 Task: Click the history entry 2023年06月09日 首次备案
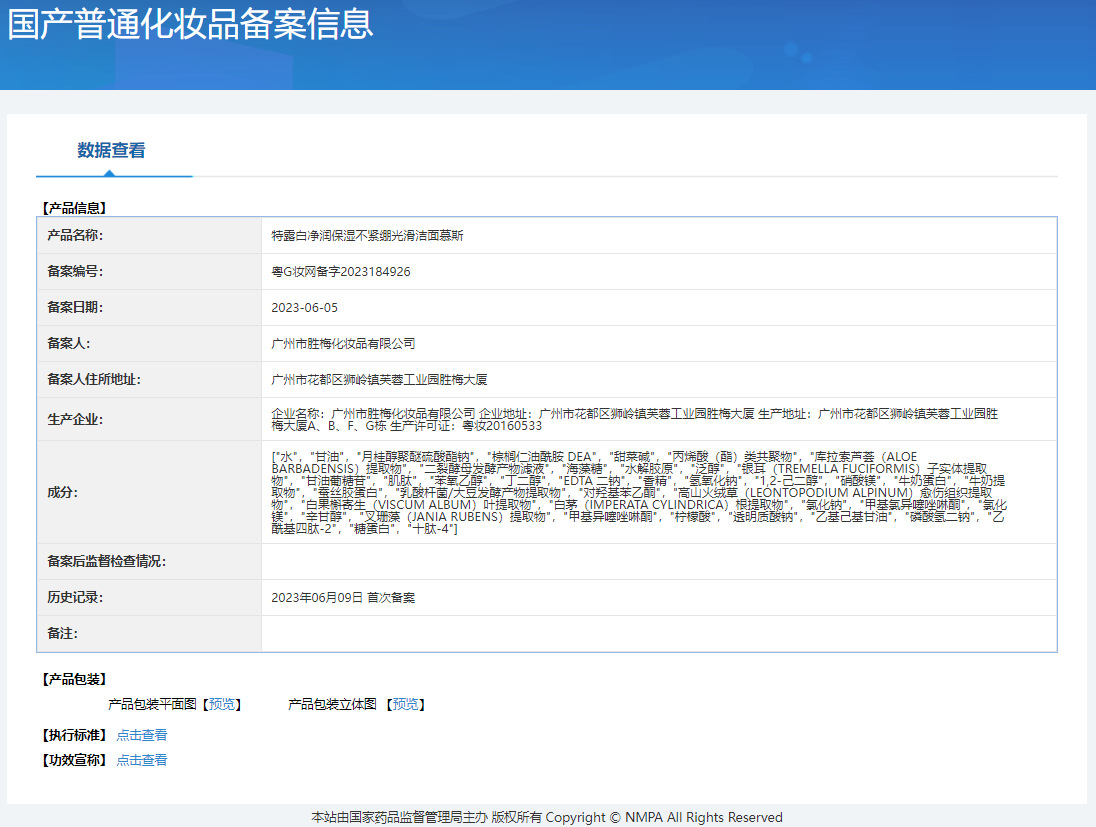click(343, 598)
